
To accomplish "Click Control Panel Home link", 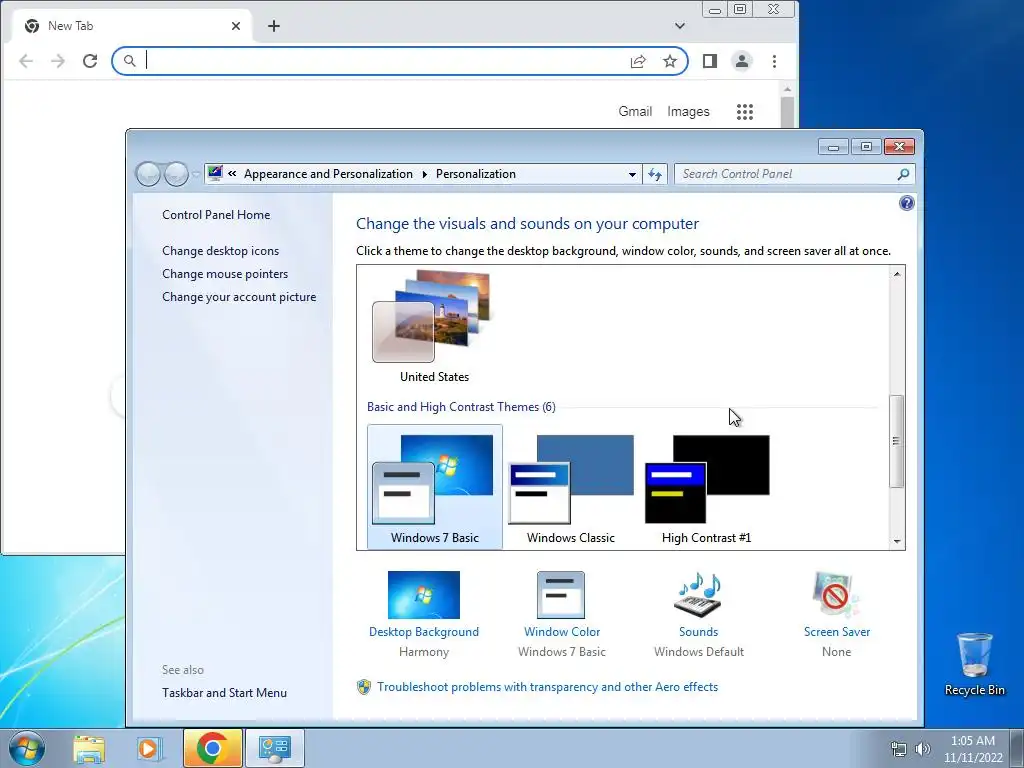I will point(216,215).
